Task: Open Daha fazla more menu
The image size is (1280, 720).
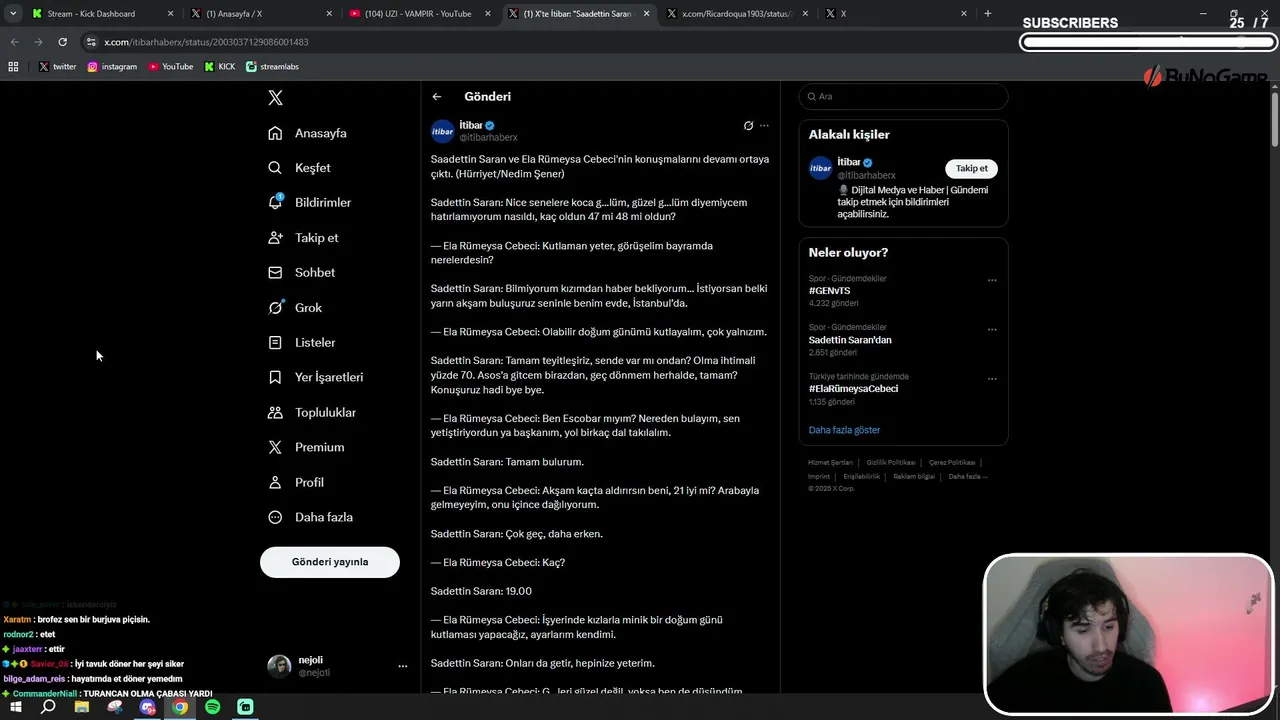Action: tap(310, 517)
